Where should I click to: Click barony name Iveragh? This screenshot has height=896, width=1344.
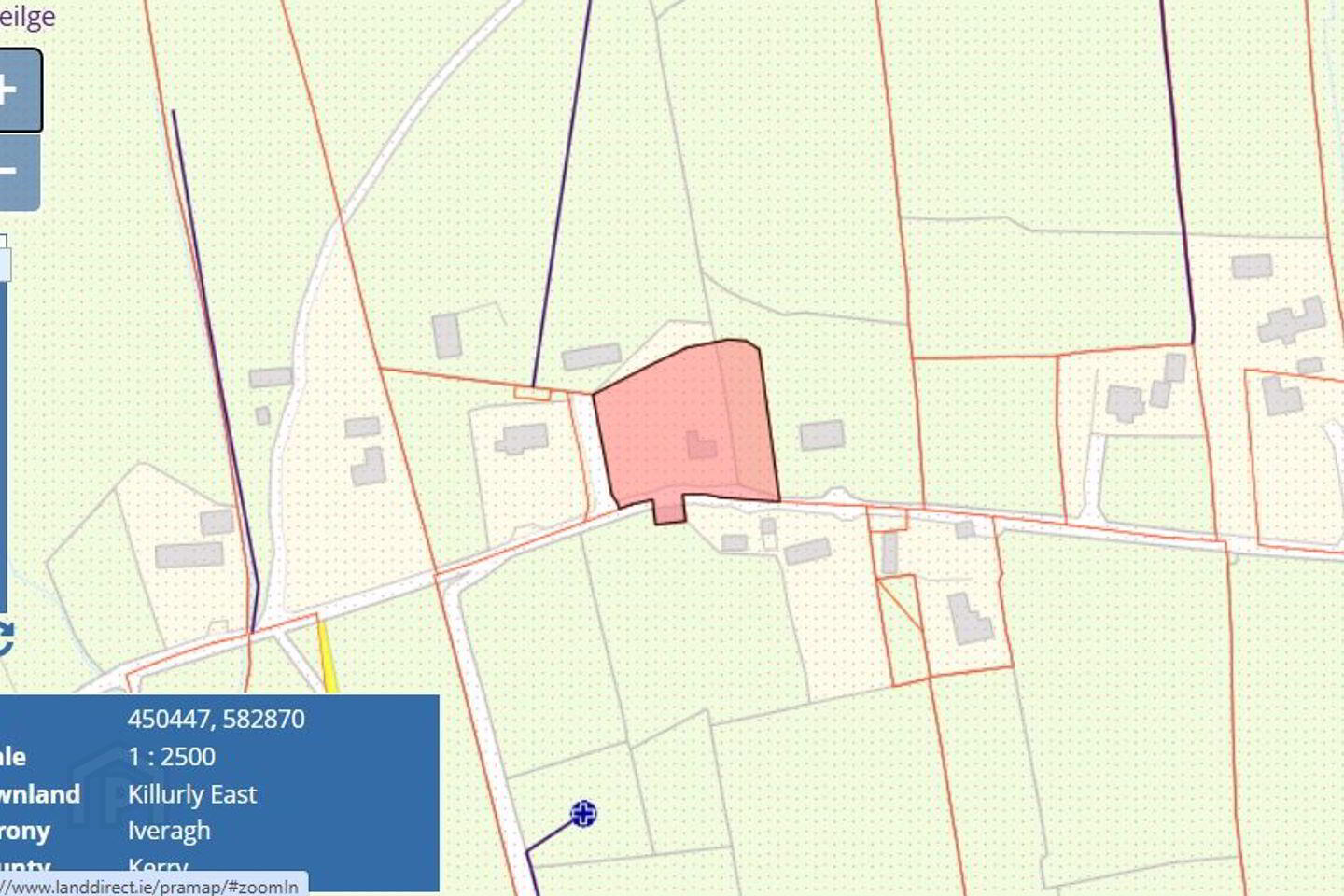(x=169, y=831)
